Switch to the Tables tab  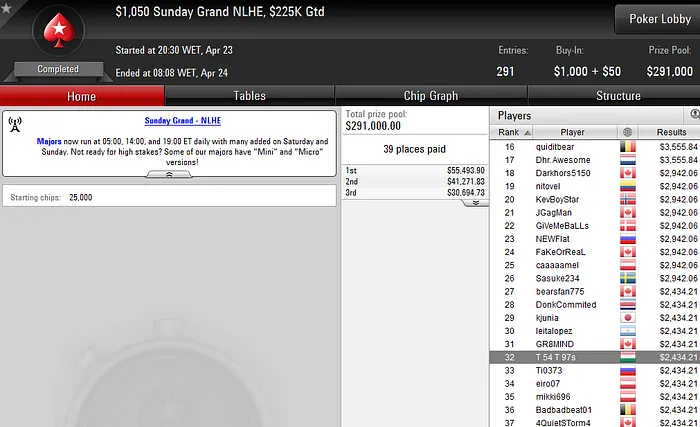(250, 96)
